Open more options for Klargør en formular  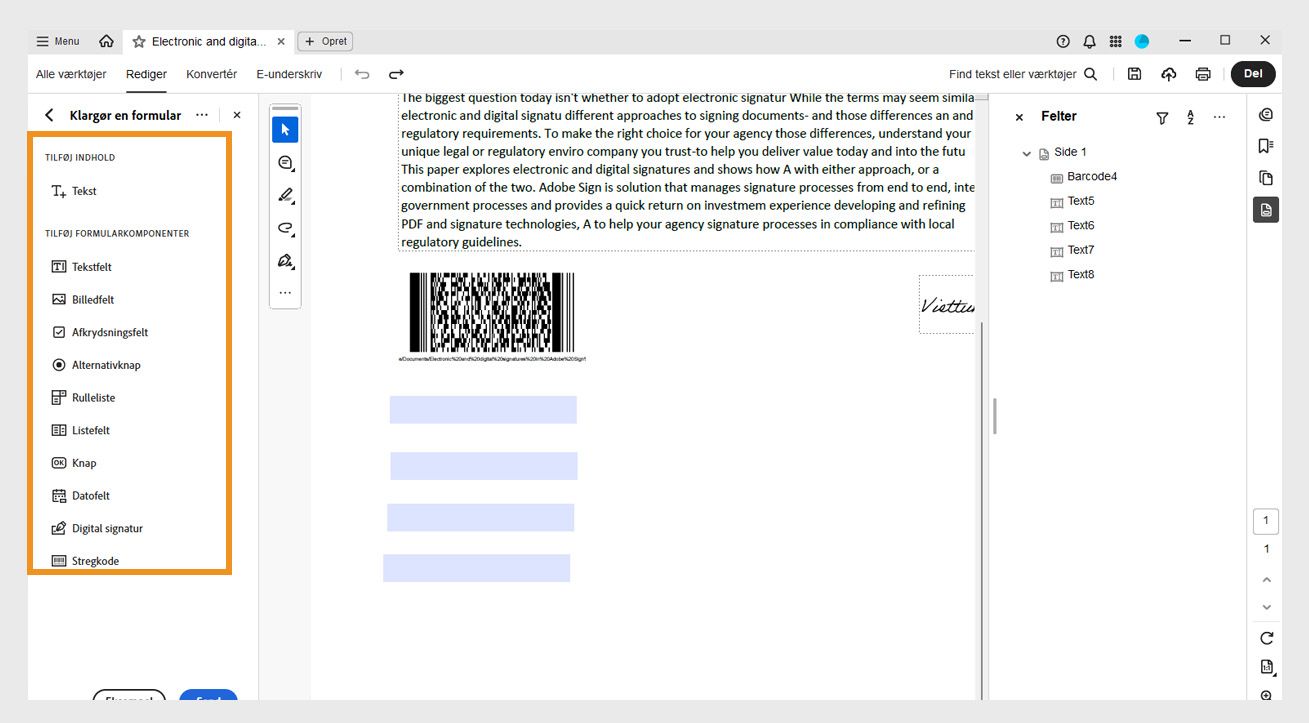pyautogui.click(x=202, y=115)
